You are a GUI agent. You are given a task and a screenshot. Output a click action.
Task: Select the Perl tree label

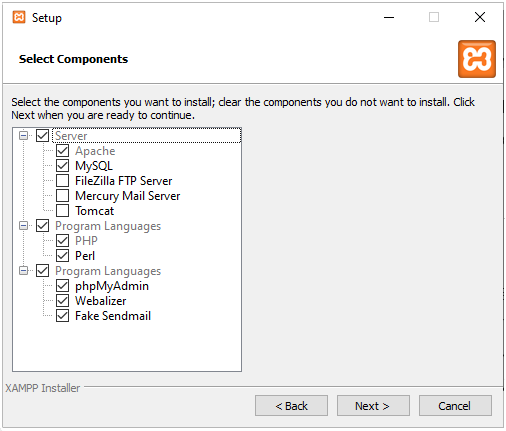[85, 256]
